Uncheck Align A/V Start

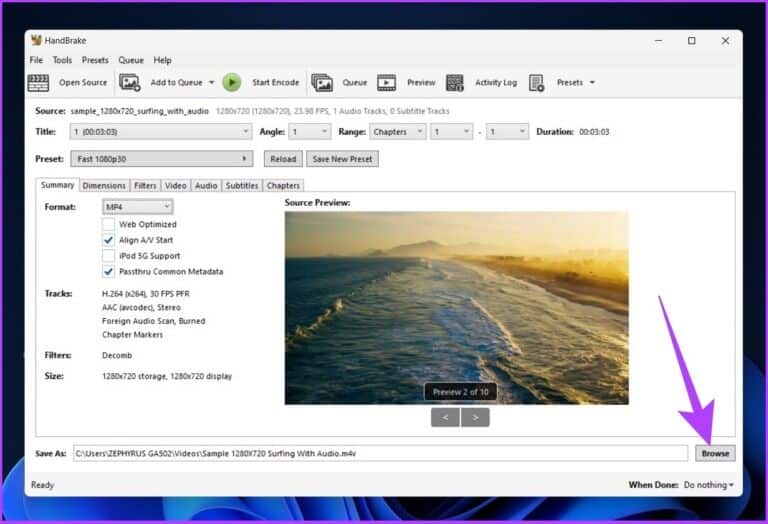[108, 240]
